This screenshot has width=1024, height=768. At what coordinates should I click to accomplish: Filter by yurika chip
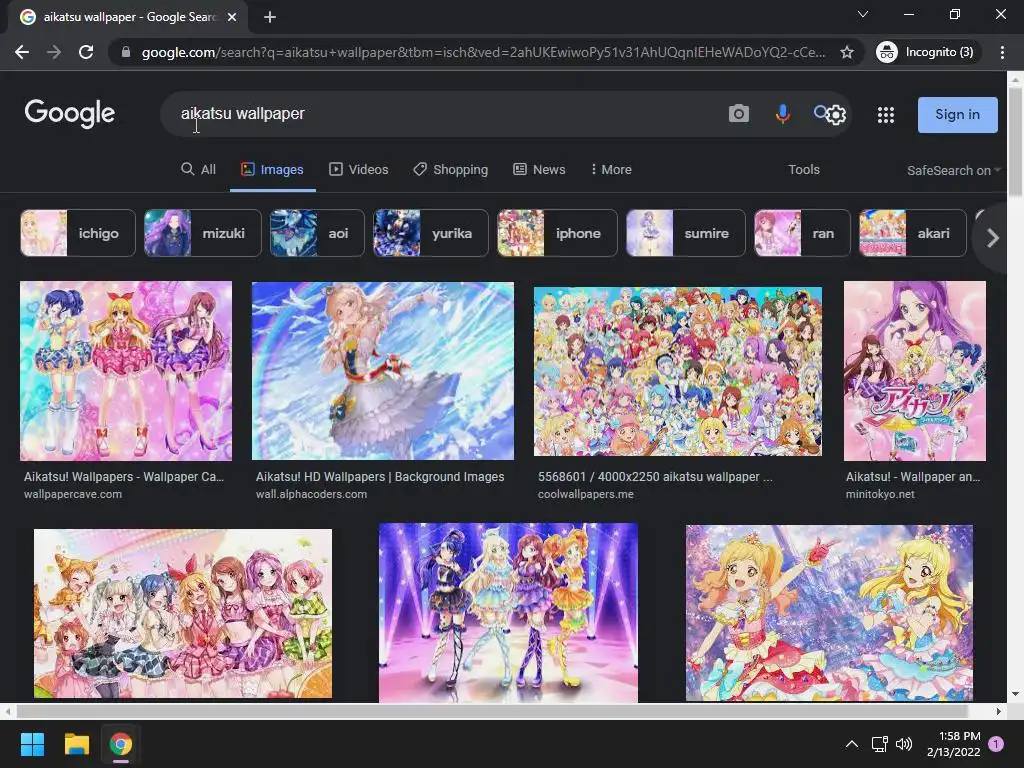coord(430,233)
